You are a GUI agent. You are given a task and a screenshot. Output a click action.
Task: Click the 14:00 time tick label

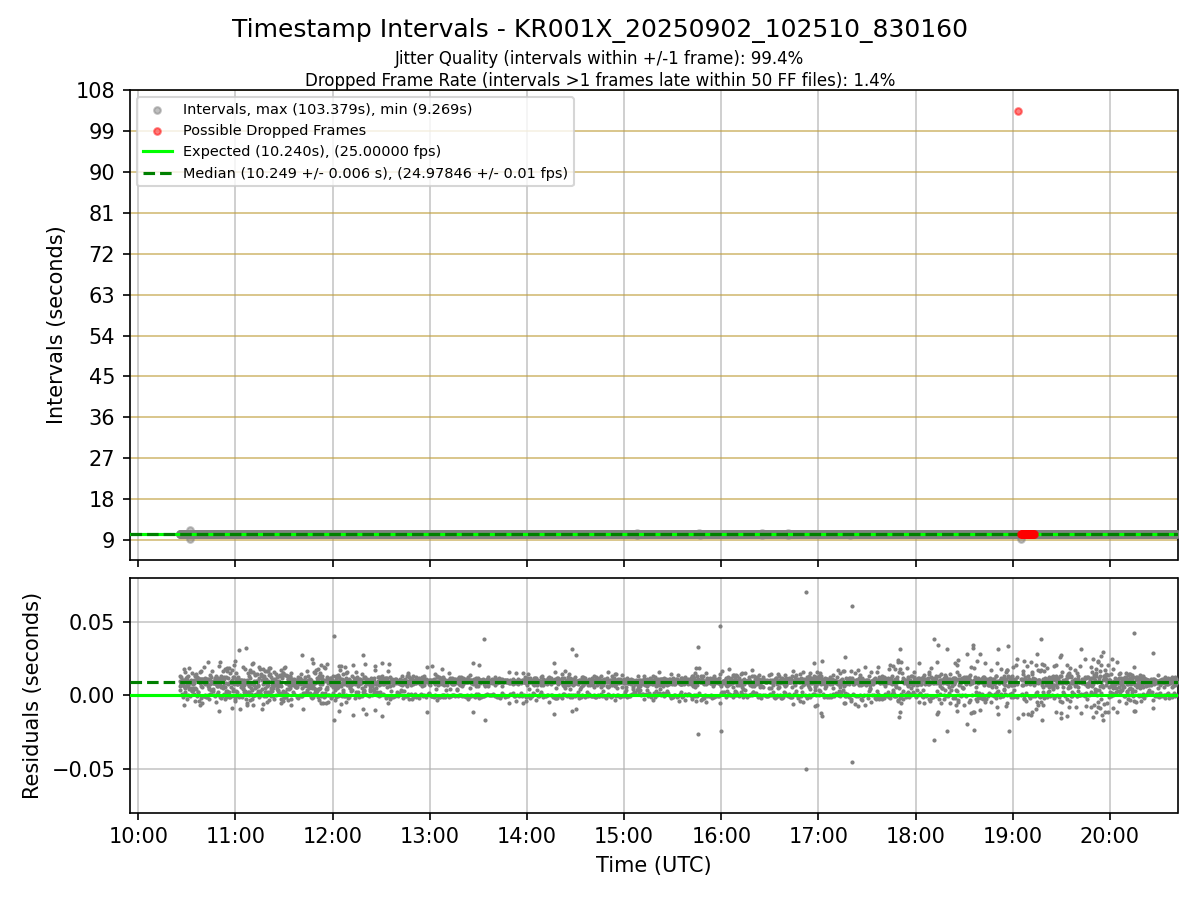point(527,836)
